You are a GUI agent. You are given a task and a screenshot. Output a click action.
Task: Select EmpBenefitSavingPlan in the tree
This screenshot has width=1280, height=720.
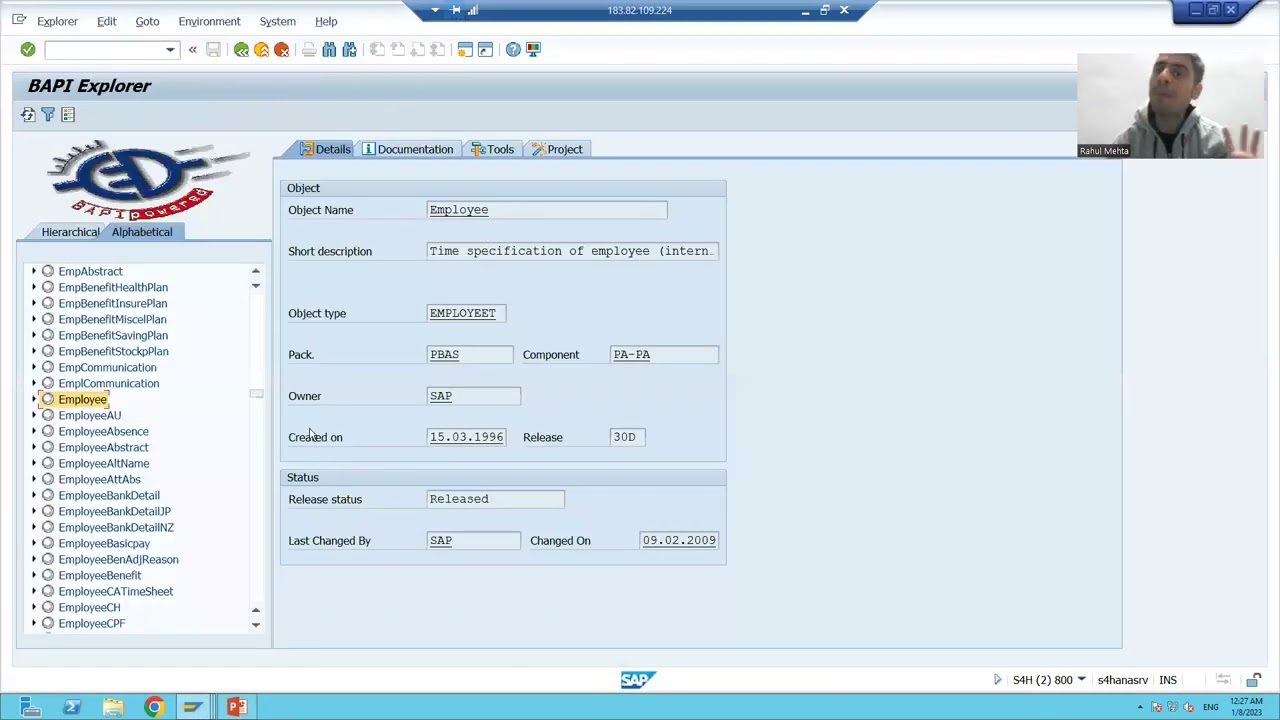[113, 335]
